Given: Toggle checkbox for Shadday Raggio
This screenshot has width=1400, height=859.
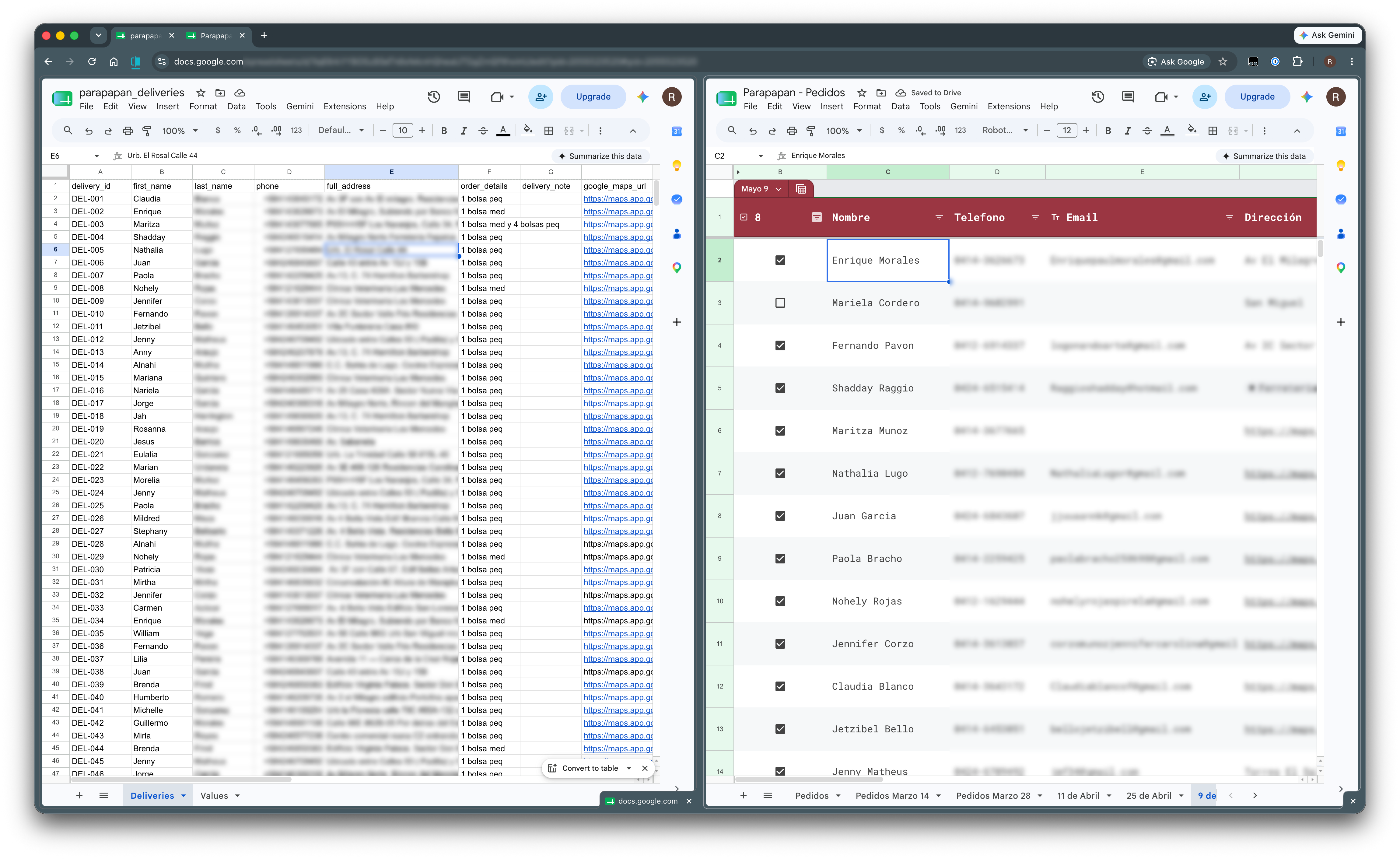Looking at the screenshot, I should [x=780, y=388].
